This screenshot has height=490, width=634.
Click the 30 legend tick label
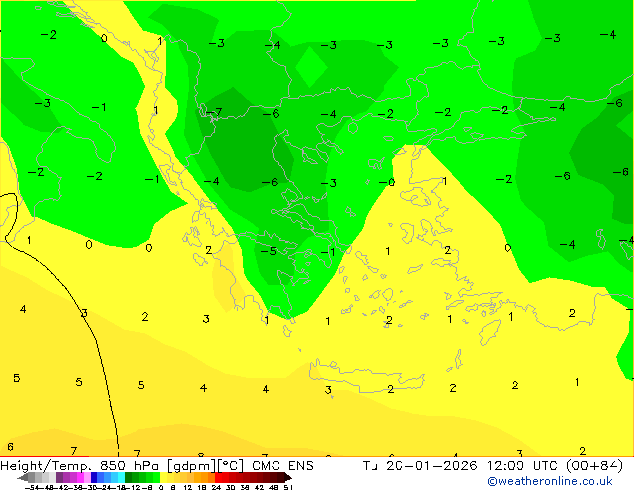pyautogui.click(x=230, y=488)
